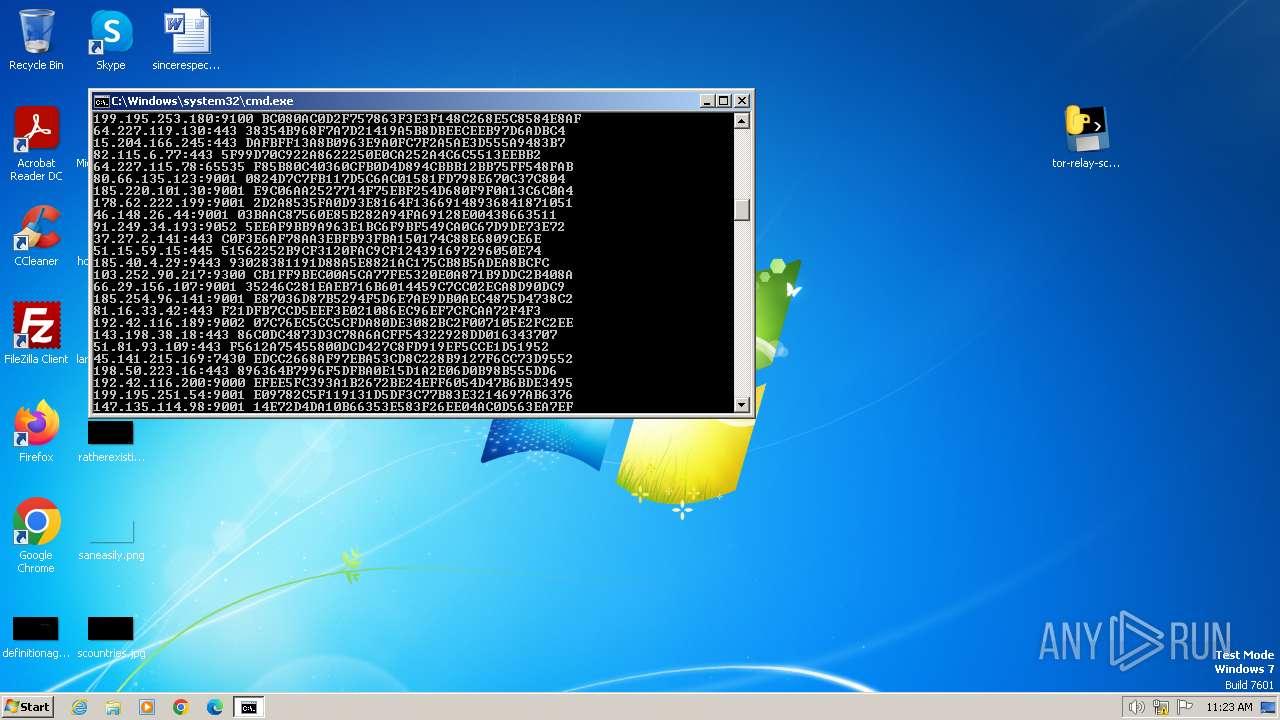Click the line starting 185.40.4.29:9443
The width and height of the screenshot is (1280, 720).
click(x=321, y=263)
